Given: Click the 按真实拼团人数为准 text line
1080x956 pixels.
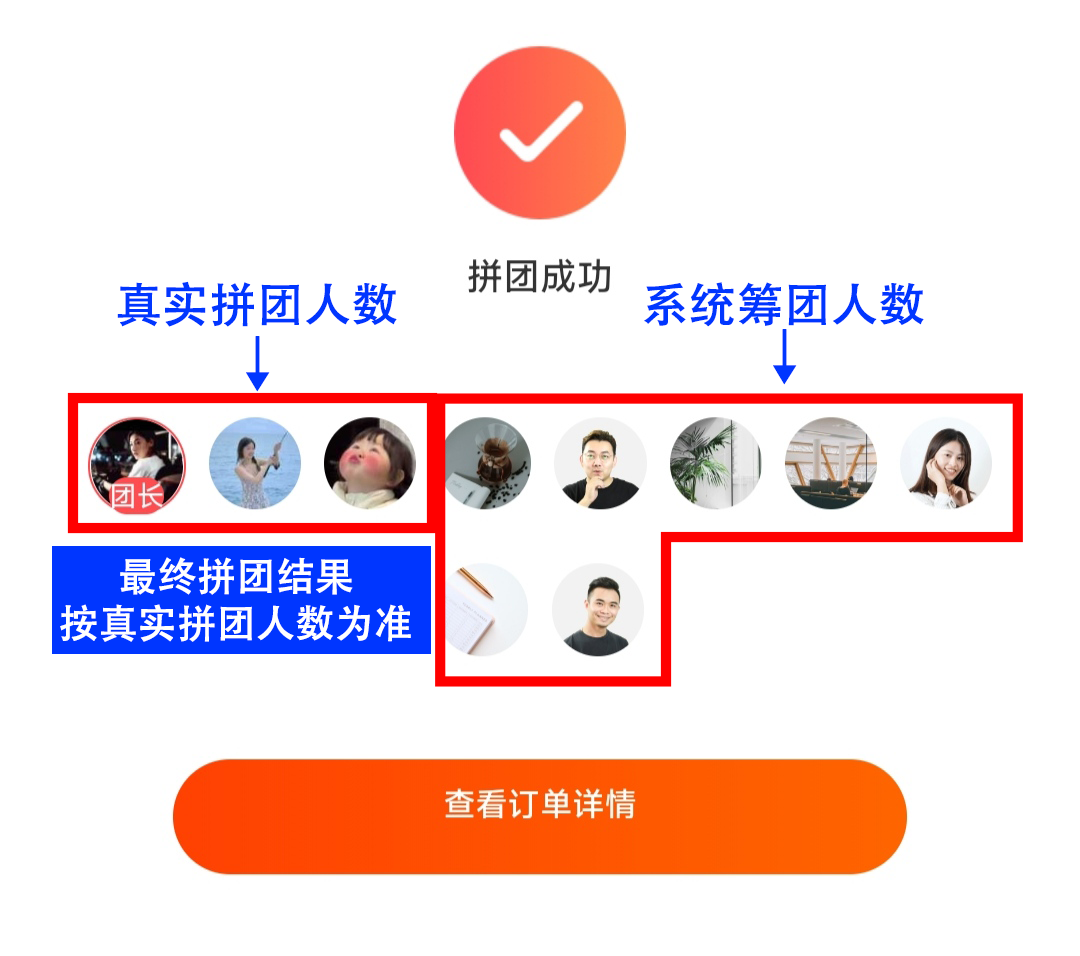Looking at the screenshot, I should [x=236, y=624].
